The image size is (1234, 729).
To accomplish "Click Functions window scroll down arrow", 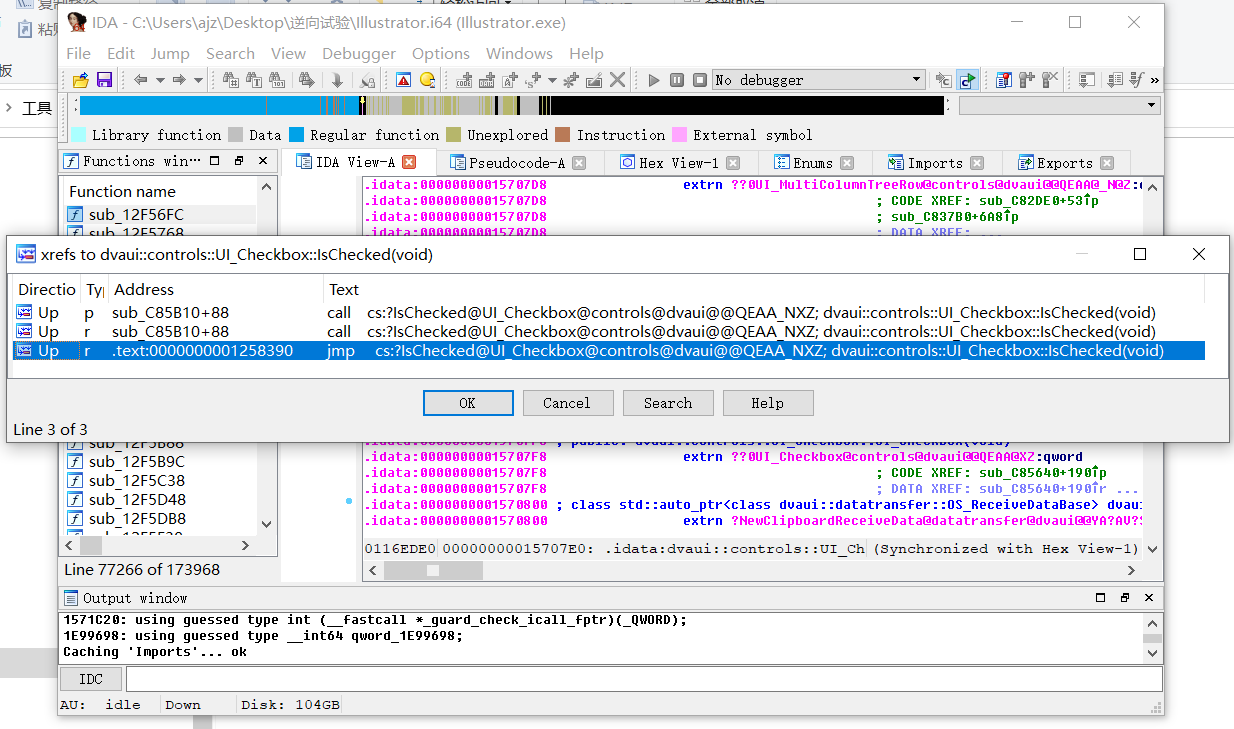I will [x=266, y=525].
